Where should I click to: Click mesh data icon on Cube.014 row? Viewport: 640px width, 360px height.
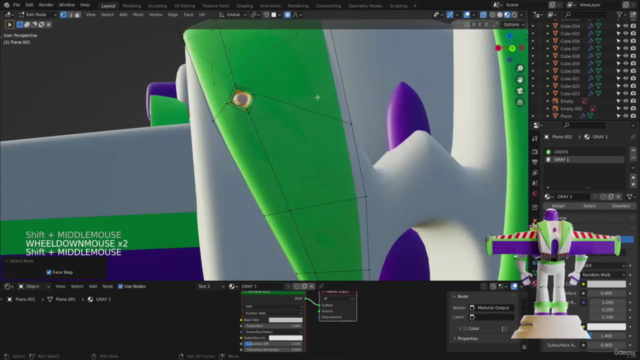598,26
